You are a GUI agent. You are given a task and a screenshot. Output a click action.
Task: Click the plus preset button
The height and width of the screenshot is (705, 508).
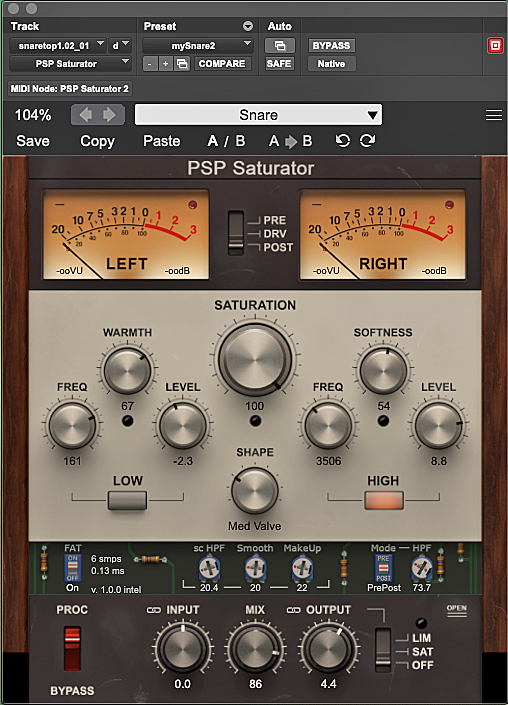click(165, 64)
